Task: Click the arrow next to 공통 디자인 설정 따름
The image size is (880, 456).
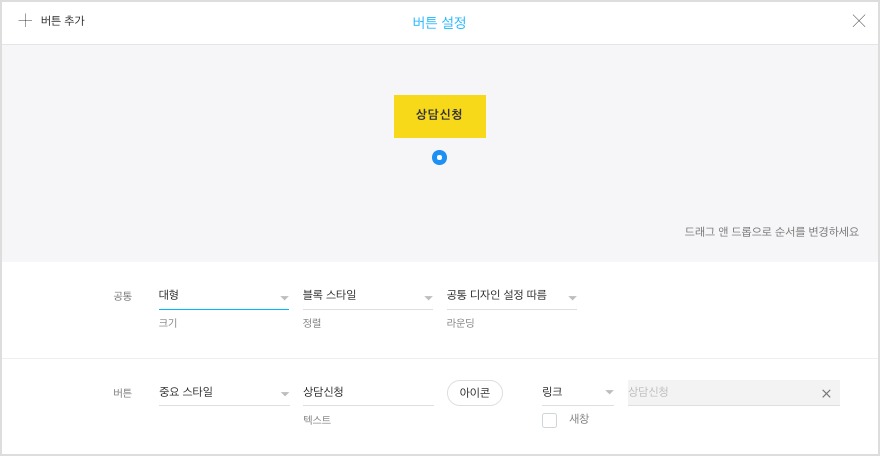Action: [572, 298]
